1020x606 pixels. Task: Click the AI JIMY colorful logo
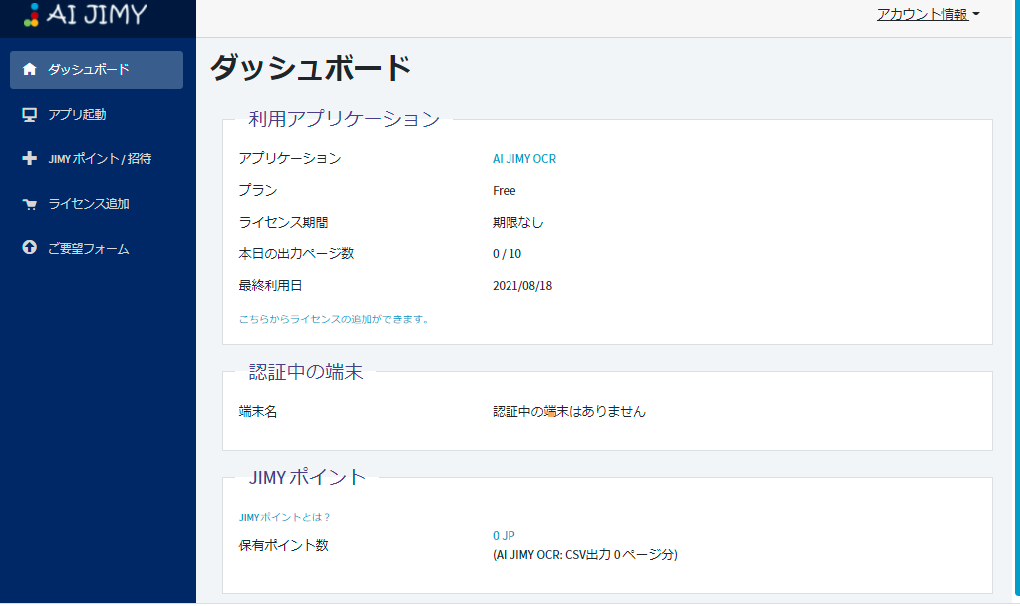click(31, 14)
